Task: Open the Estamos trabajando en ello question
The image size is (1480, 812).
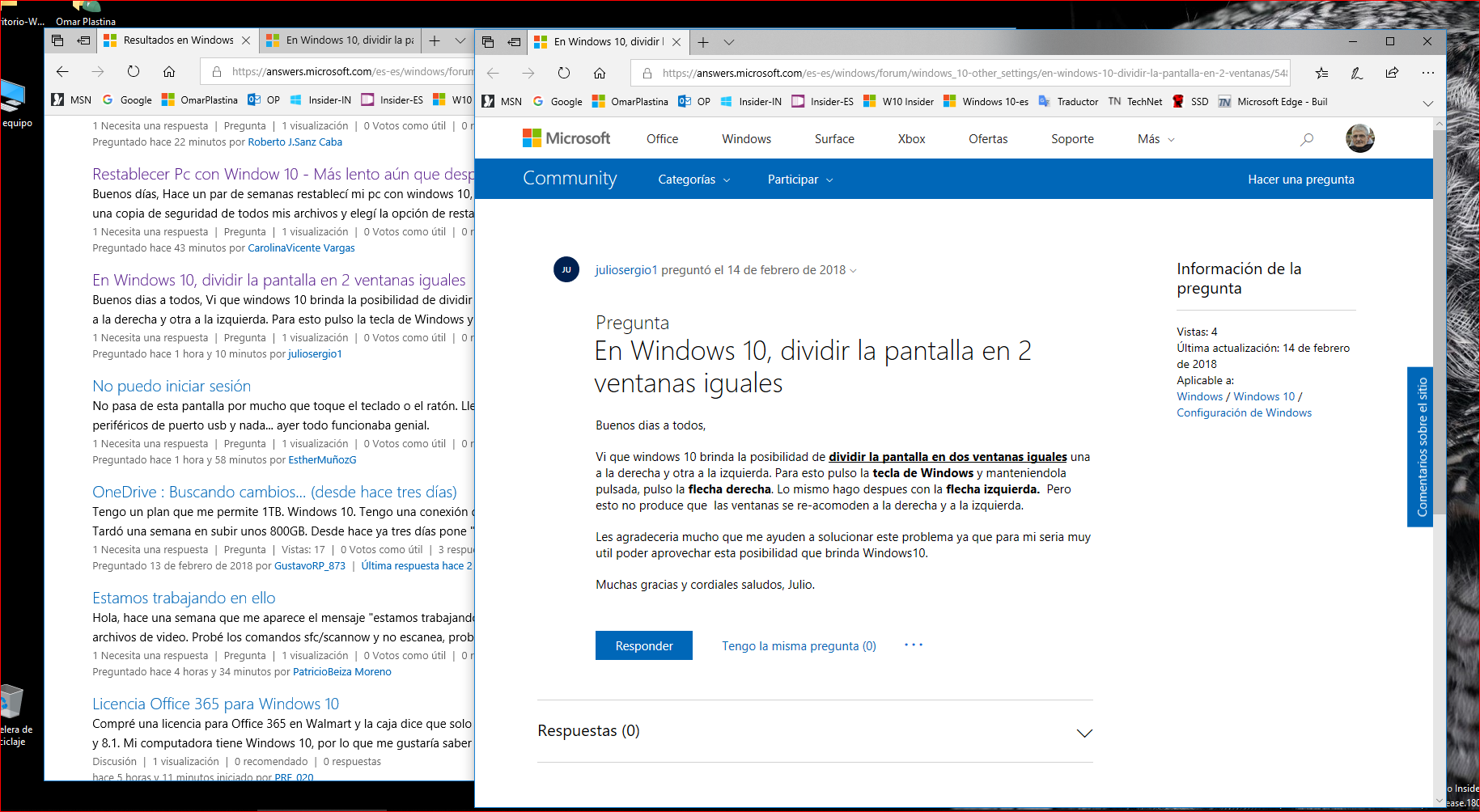Action: point(184,598)
